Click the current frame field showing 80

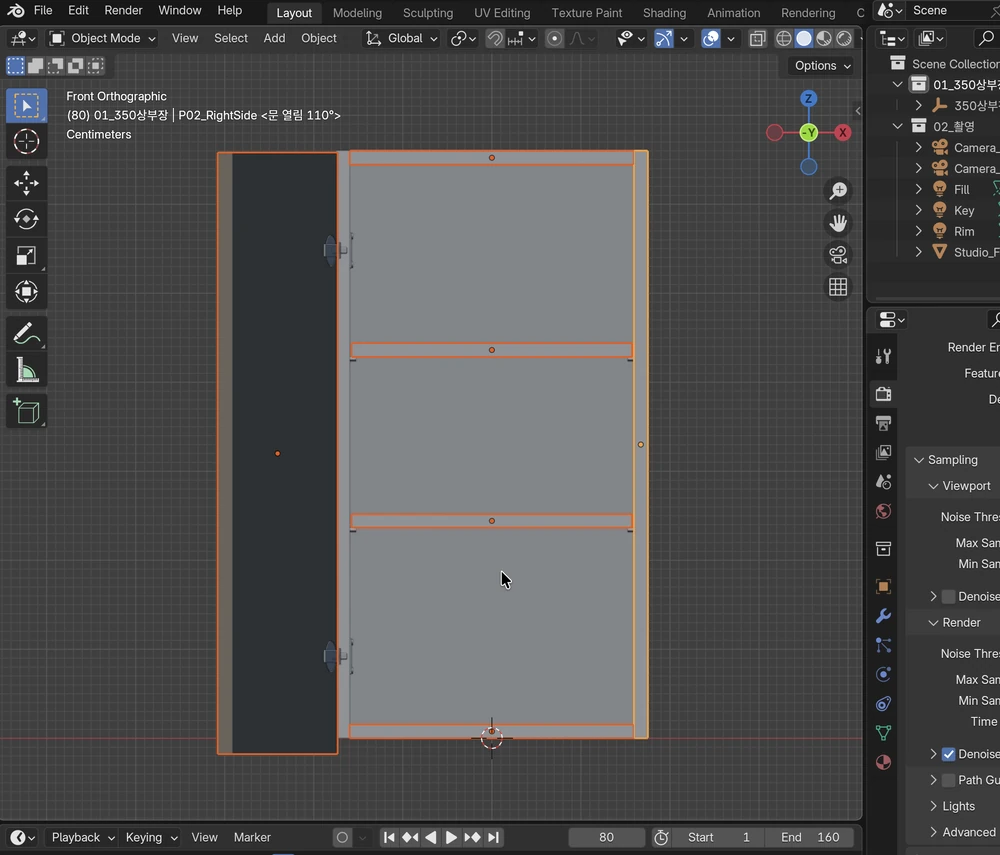(607, 837)
